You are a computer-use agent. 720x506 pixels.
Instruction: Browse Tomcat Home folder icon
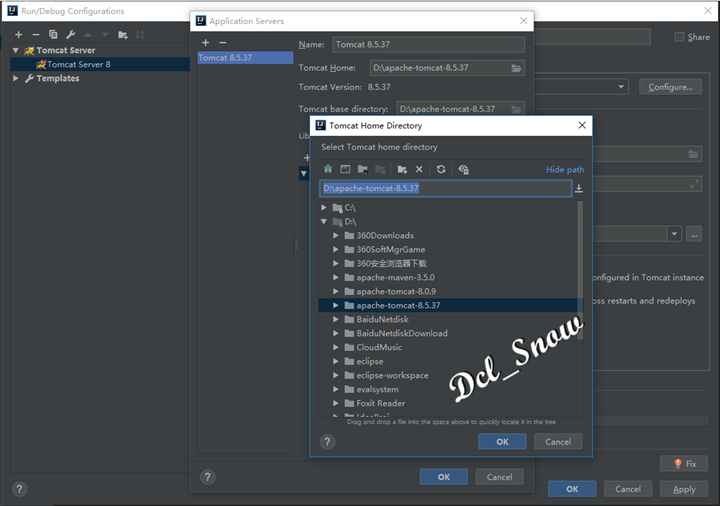click(517, 68)
